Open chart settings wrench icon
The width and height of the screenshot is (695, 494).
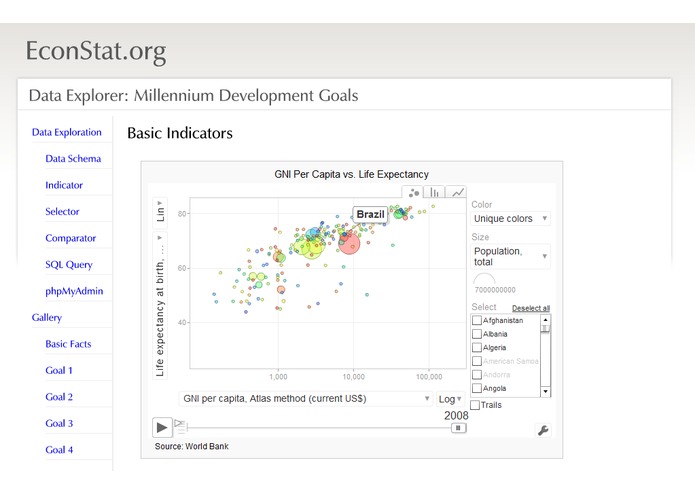coord(543,430)
